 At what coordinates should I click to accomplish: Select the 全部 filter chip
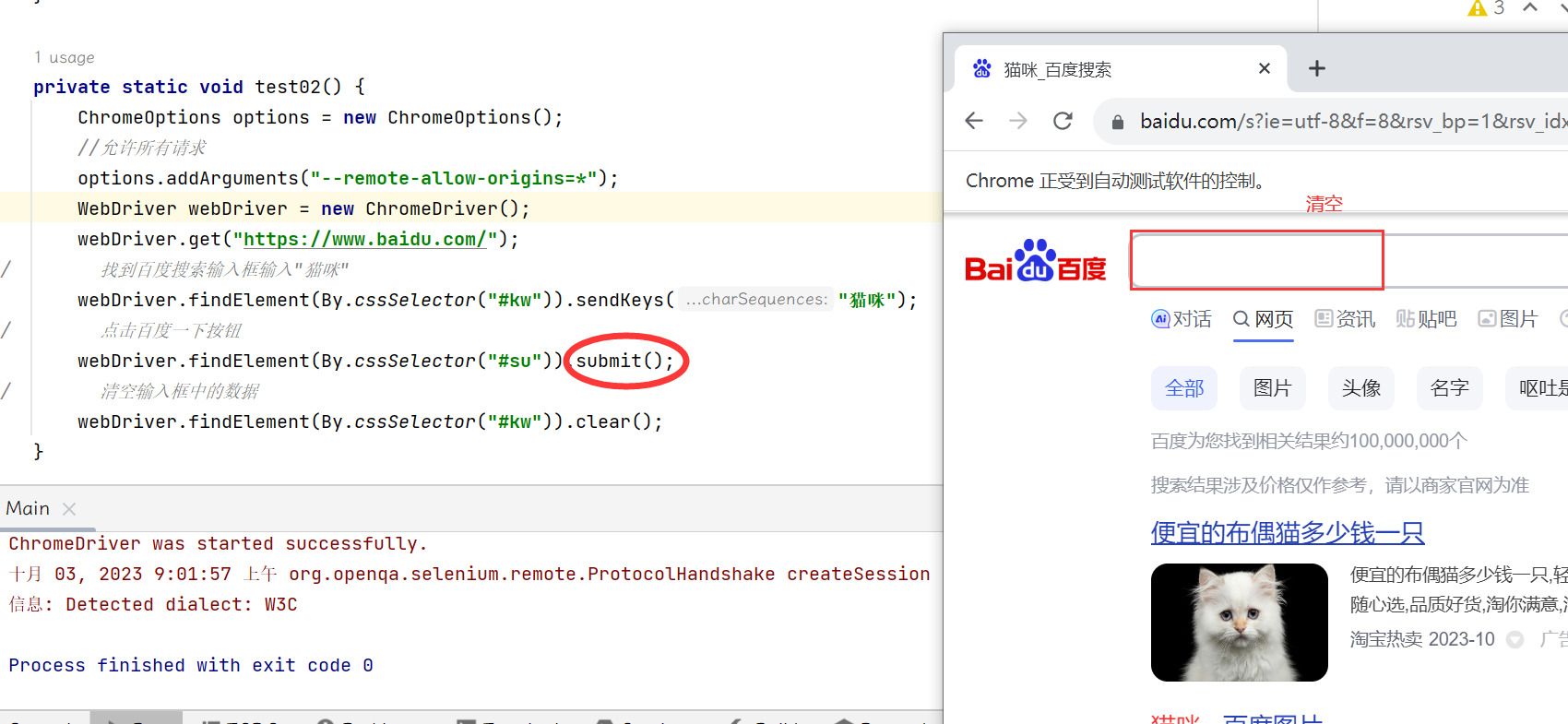(x=1184, y=388)
